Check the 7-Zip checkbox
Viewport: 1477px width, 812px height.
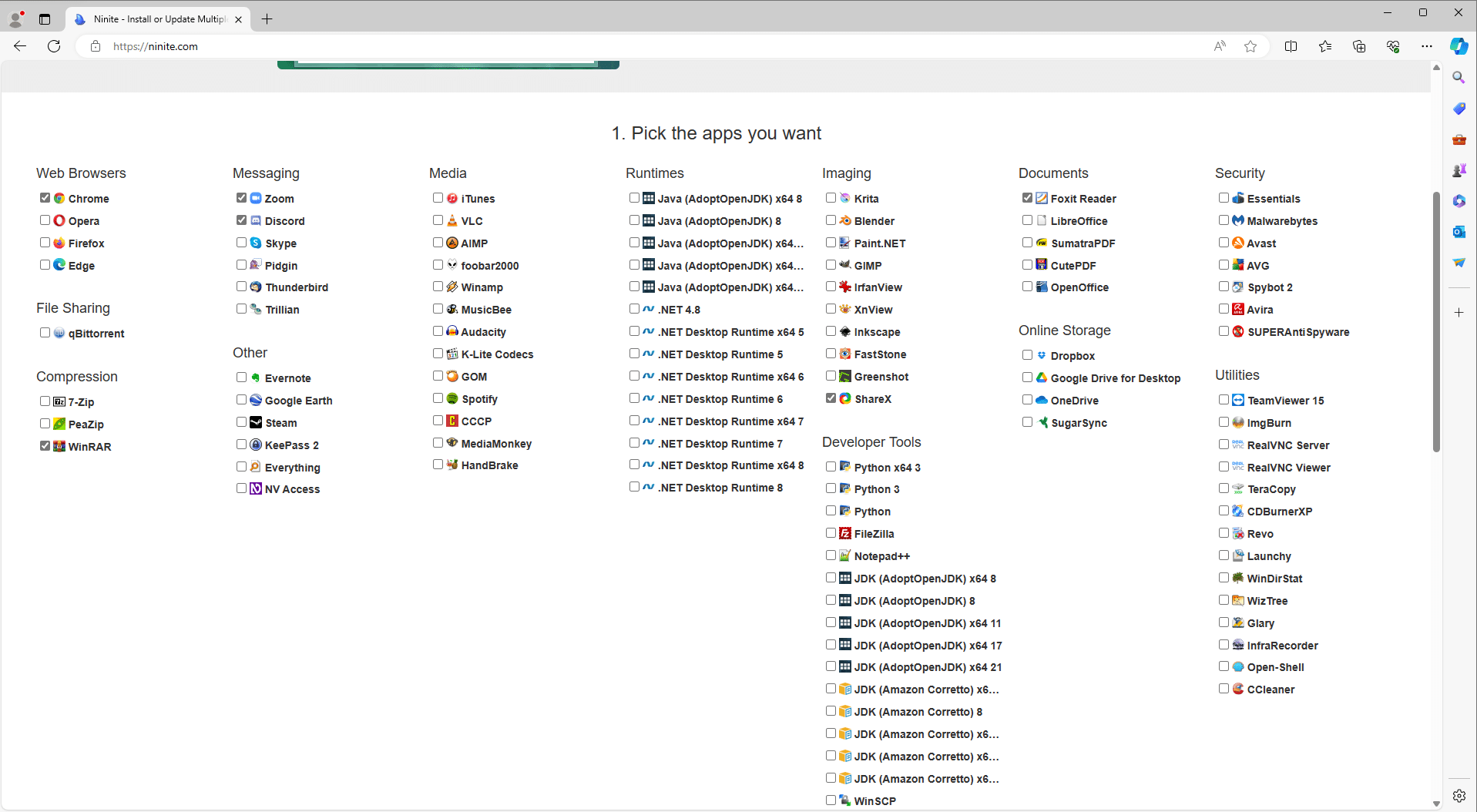tap(45, 401)
